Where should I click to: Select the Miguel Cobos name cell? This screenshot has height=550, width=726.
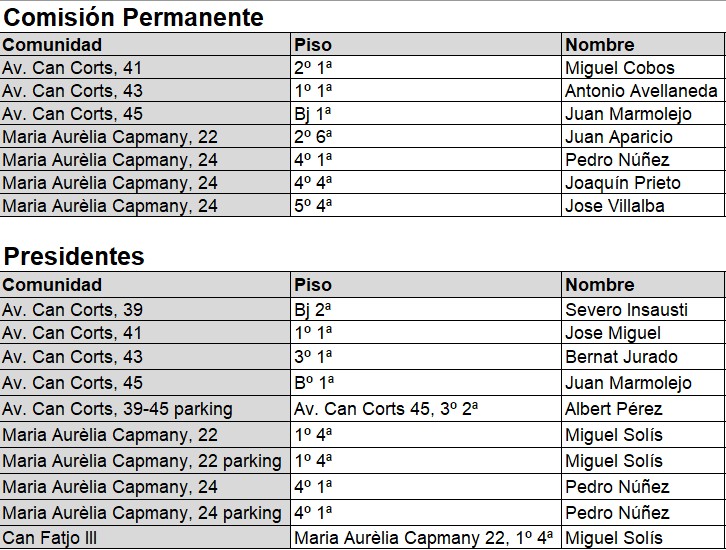[619, 68]
